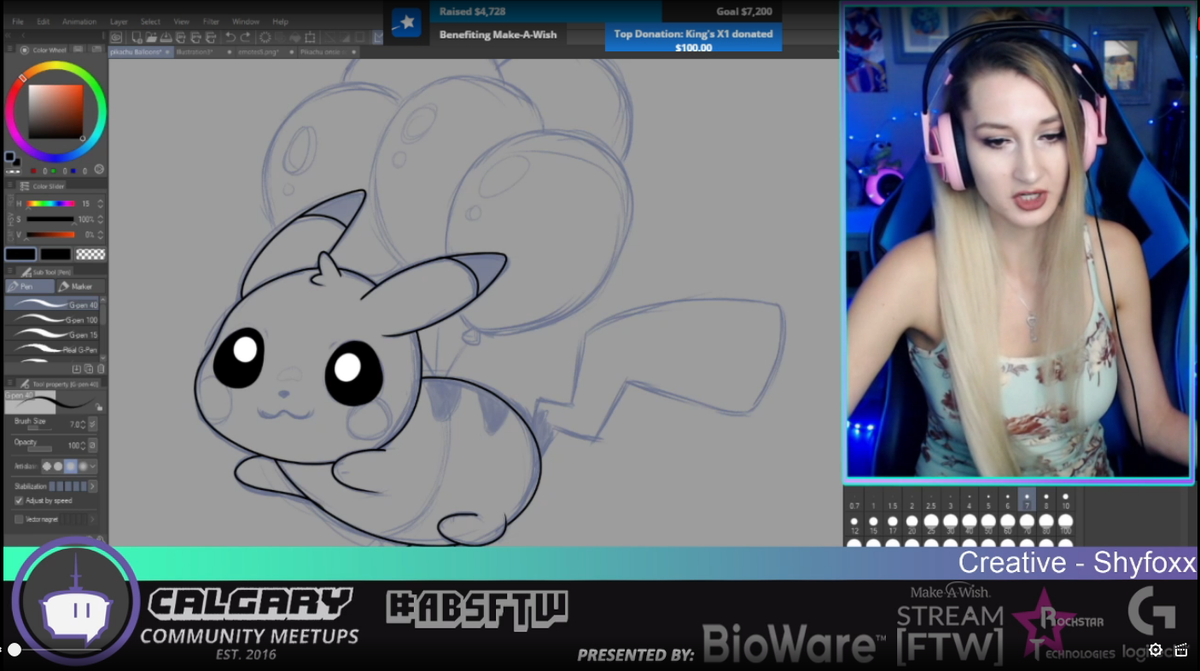Click the Save toolbar icon

click(166, 37)
